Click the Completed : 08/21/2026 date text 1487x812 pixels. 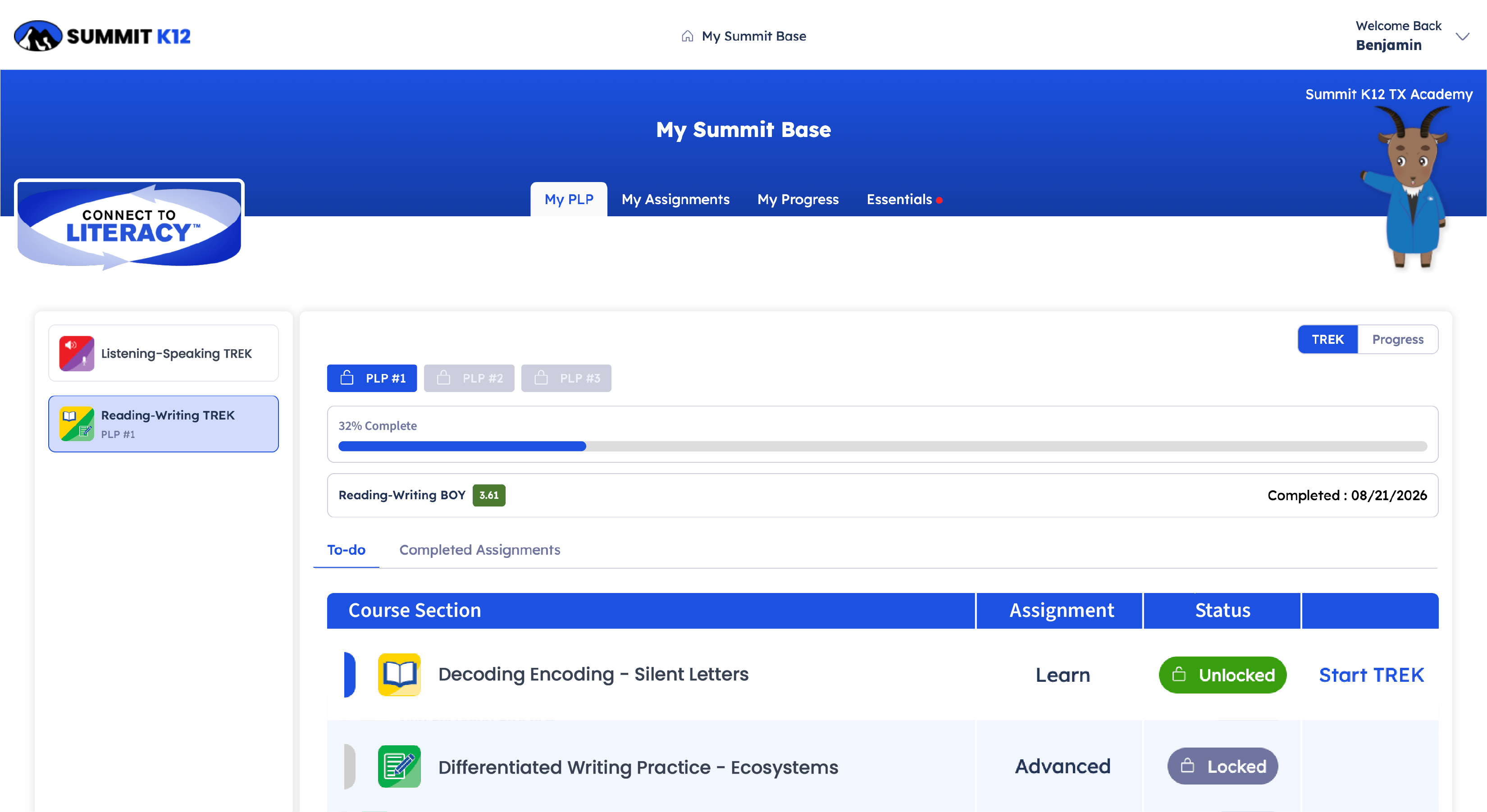[x=1347, y=495]
